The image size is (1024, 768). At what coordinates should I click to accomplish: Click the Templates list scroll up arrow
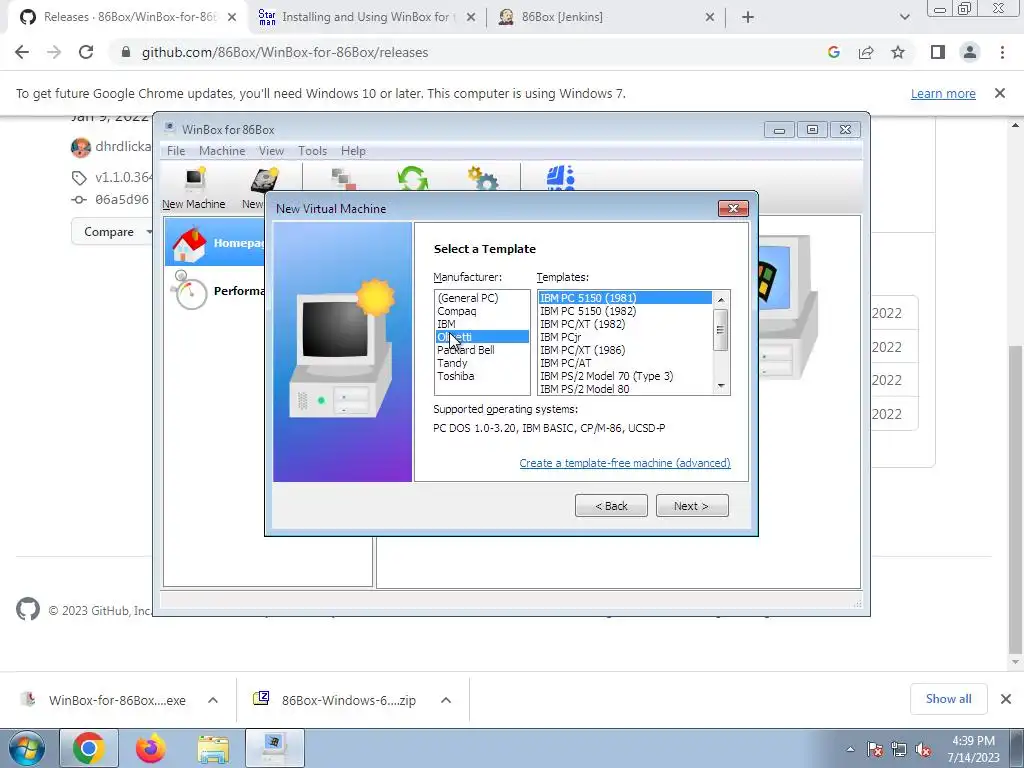721,299
